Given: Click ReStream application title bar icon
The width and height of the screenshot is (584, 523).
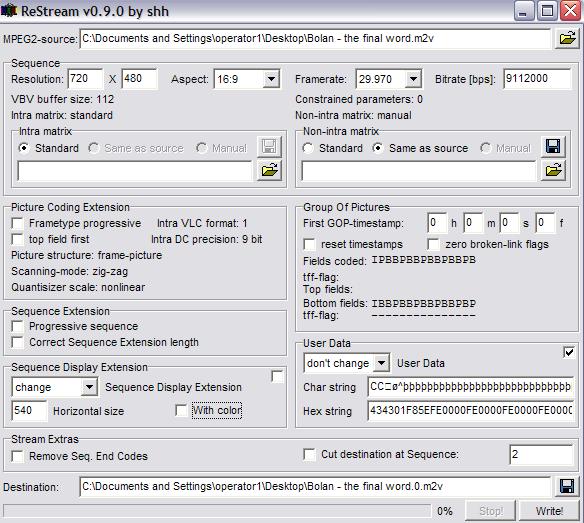Looking at the screenshot, I should 9,11.
